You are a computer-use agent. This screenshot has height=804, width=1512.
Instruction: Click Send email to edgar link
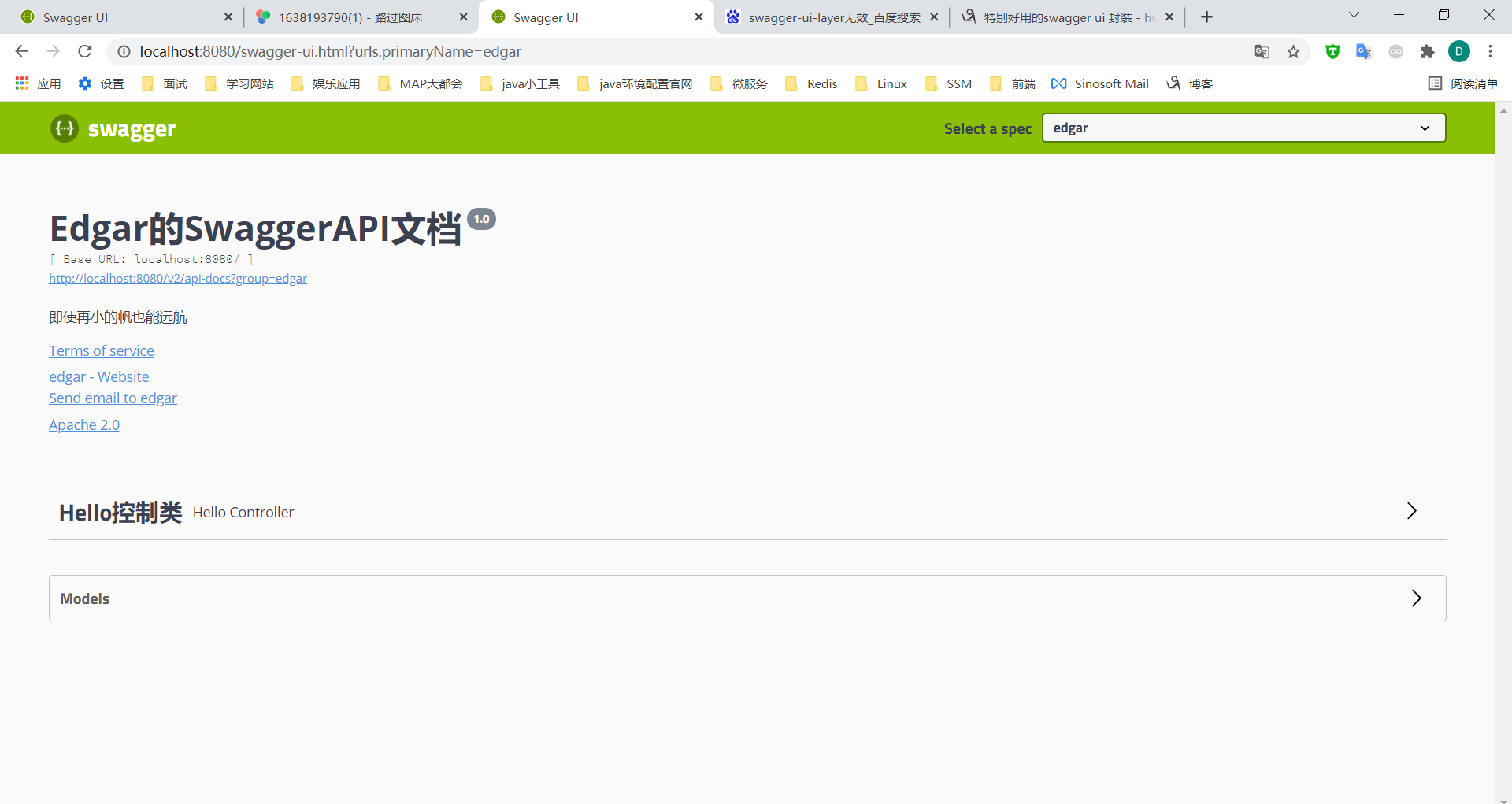pyautogui.click(x=113, y=398)
